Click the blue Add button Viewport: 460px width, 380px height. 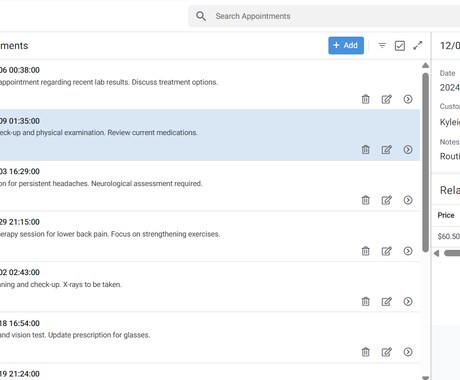coord(346,45)
